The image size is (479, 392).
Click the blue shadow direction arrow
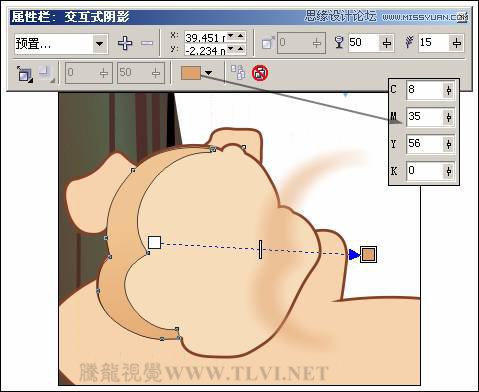coord(354,255)
